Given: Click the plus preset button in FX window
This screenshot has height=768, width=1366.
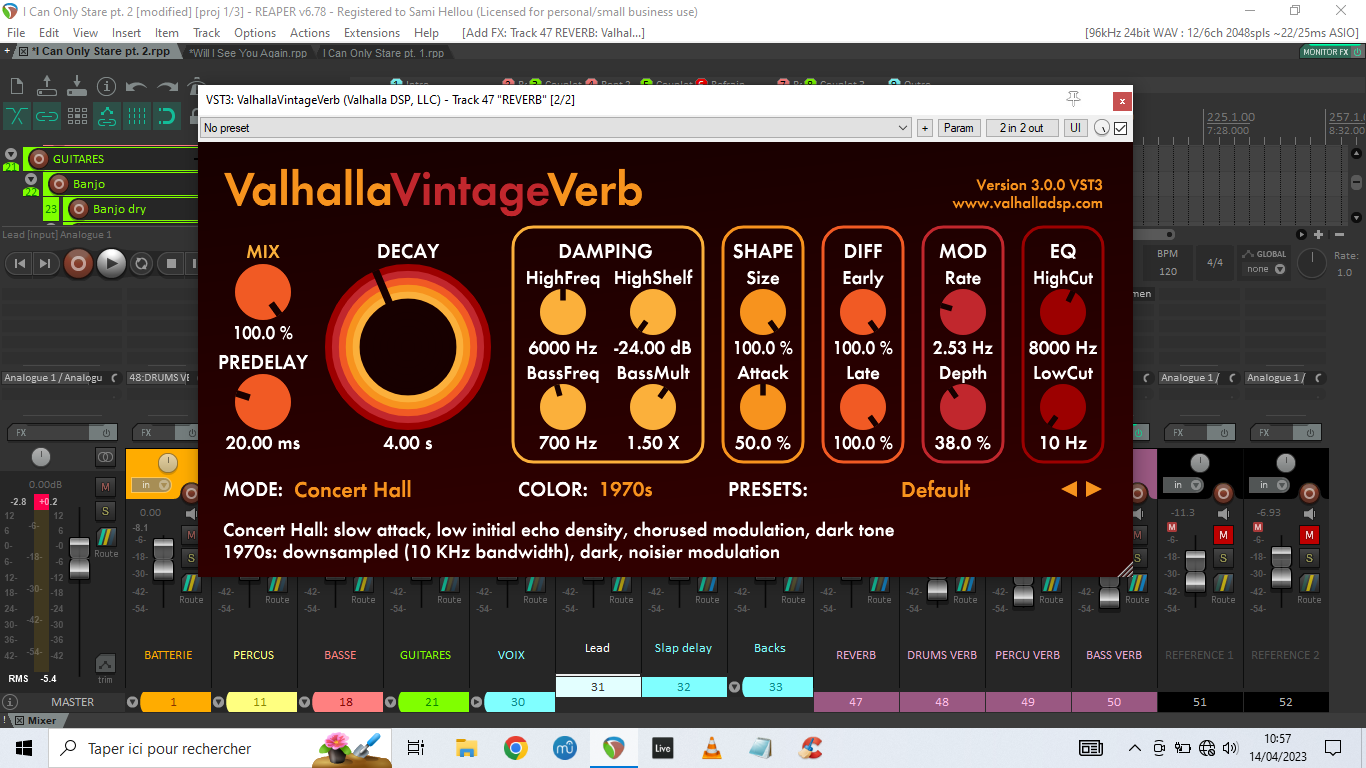Looking at the screenshot, I should (x=924, y=128).
